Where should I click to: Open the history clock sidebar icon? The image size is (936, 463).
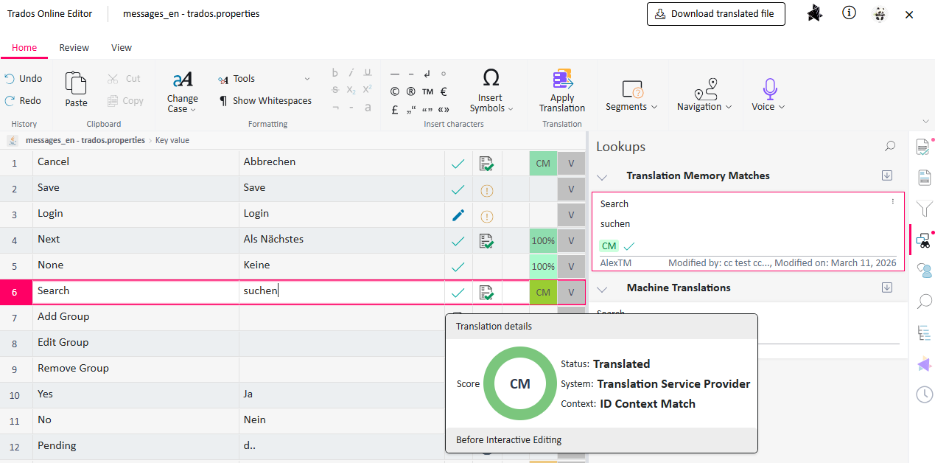coord(924,394)
